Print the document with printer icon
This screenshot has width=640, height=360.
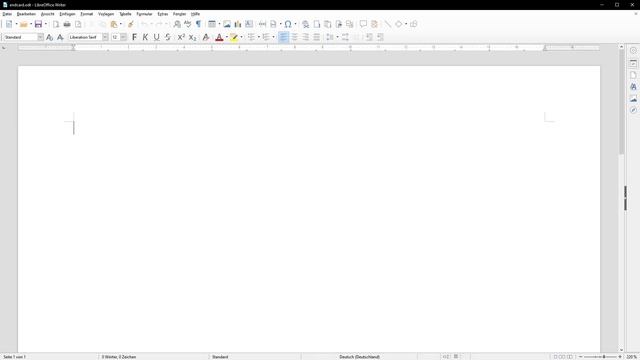pyautogui.click(x=67, y=24)
